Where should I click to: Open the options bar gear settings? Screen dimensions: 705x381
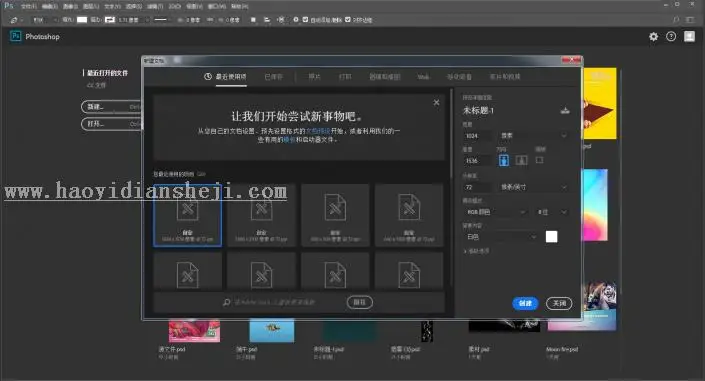296,20
